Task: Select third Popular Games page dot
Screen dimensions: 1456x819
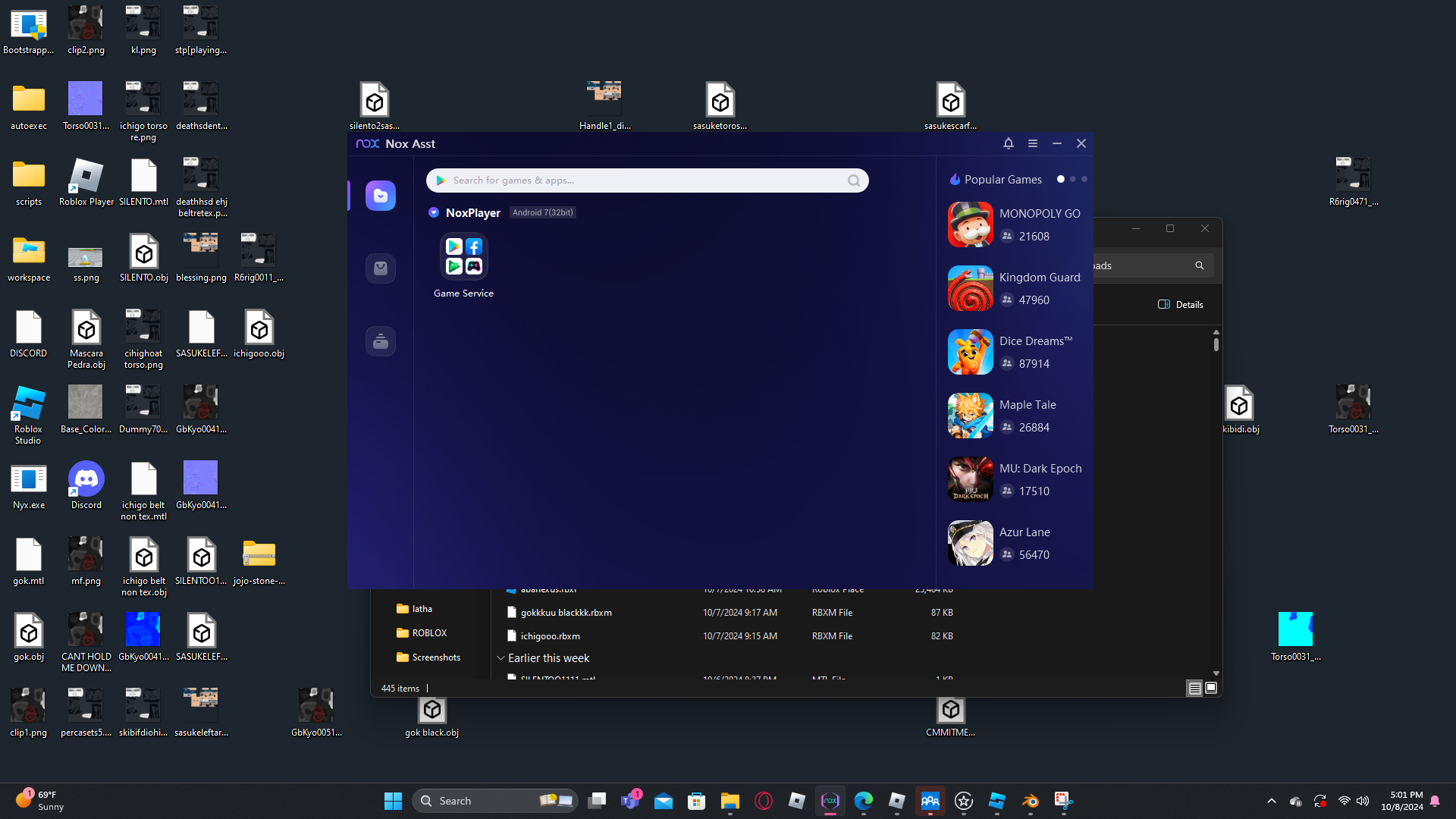Action: (1084, 180)
